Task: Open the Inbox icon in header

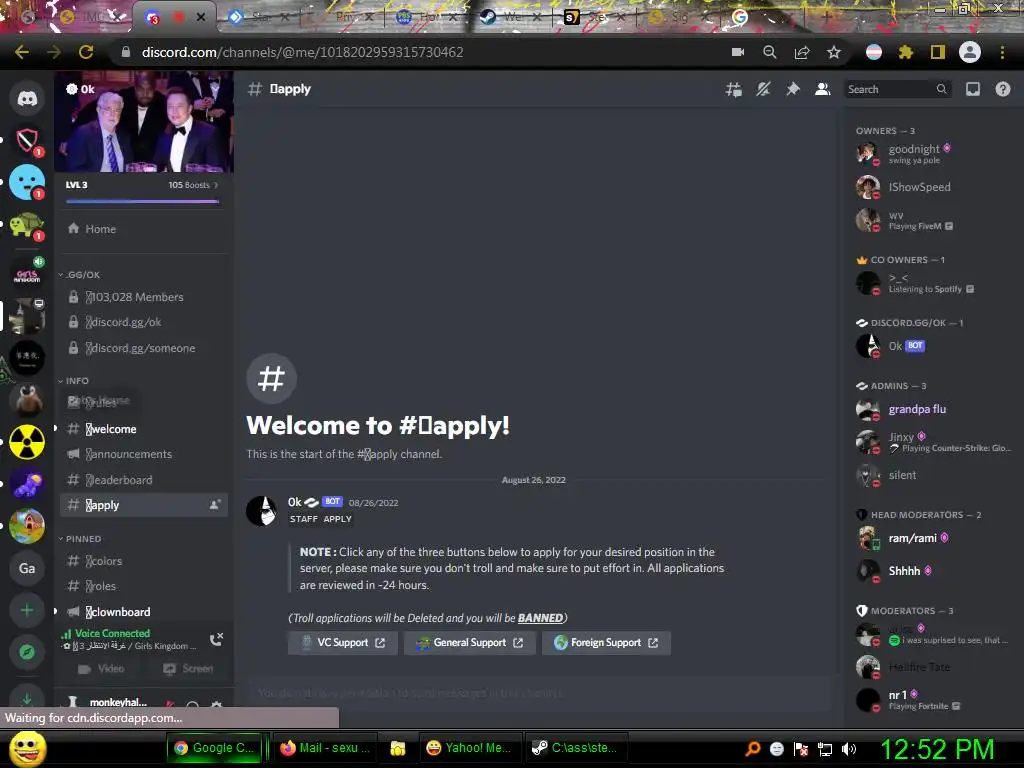Action: [972, 89]
